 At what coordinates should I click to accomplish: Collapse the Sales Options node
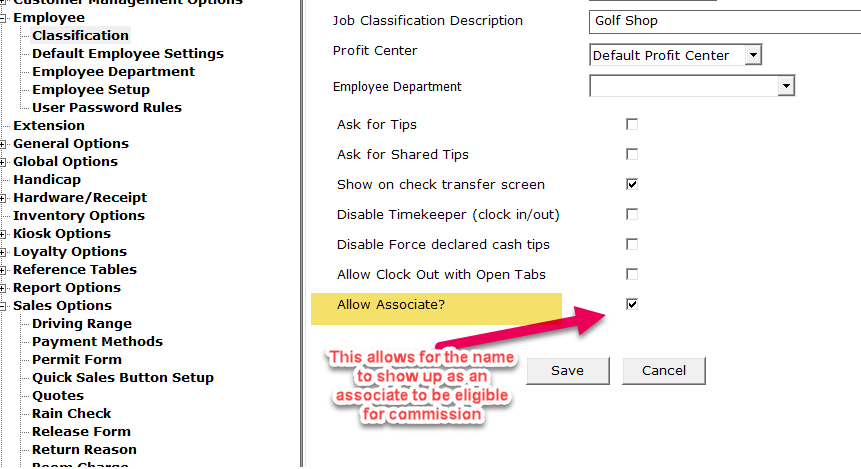[5, 306]
